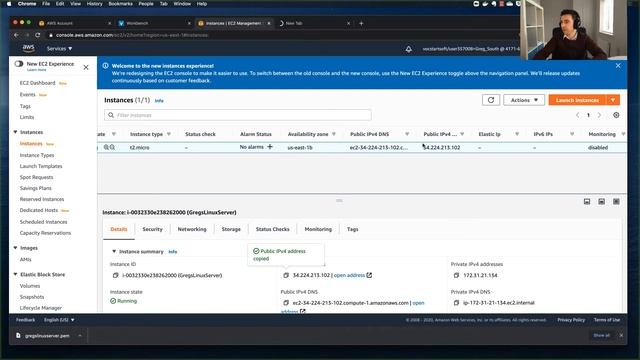The image size is (640, 360).
Task: Copy the Public IPv4 DNS name
Action: coord(286,303)
